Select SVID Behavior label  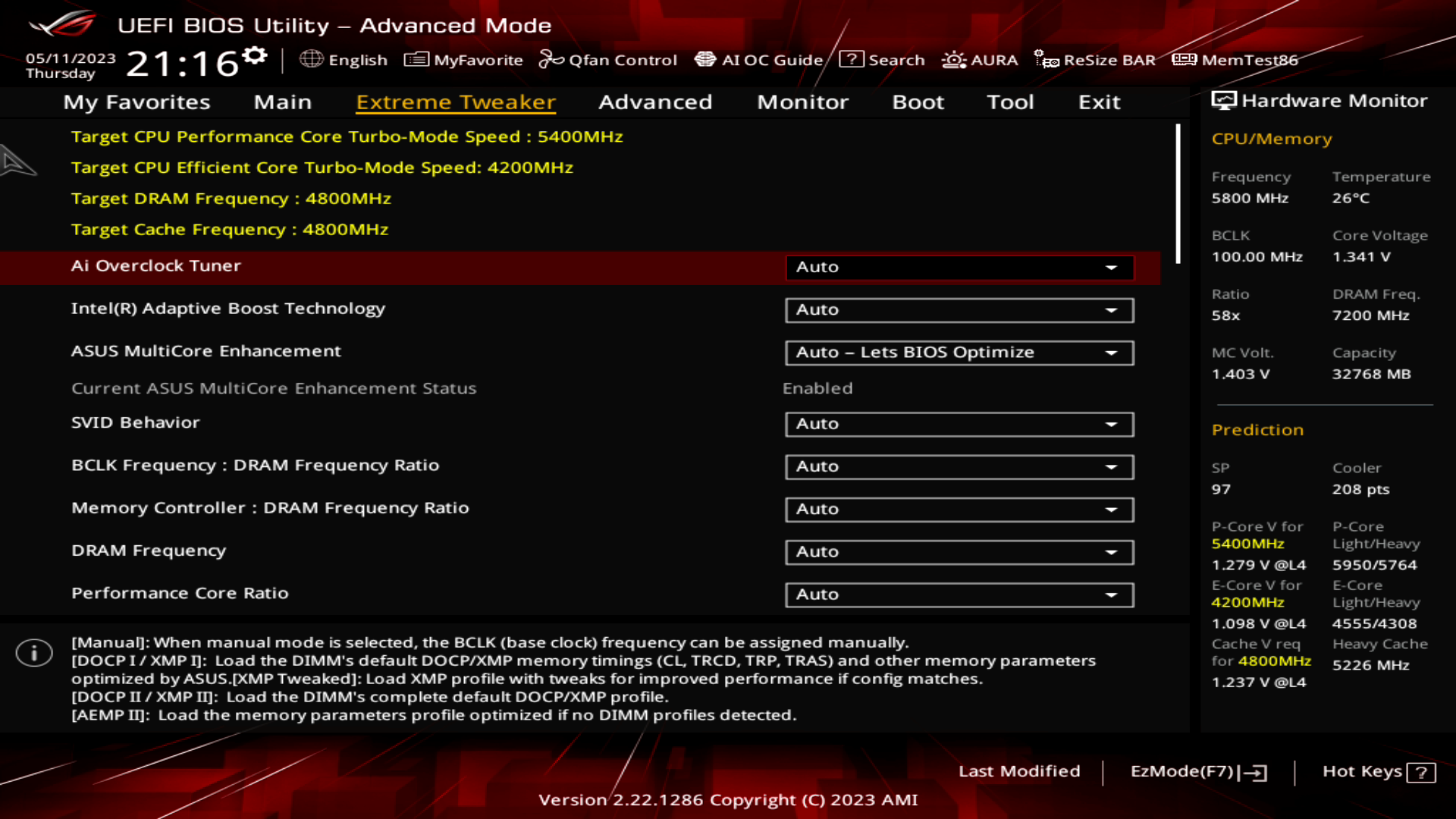point(135,422)
